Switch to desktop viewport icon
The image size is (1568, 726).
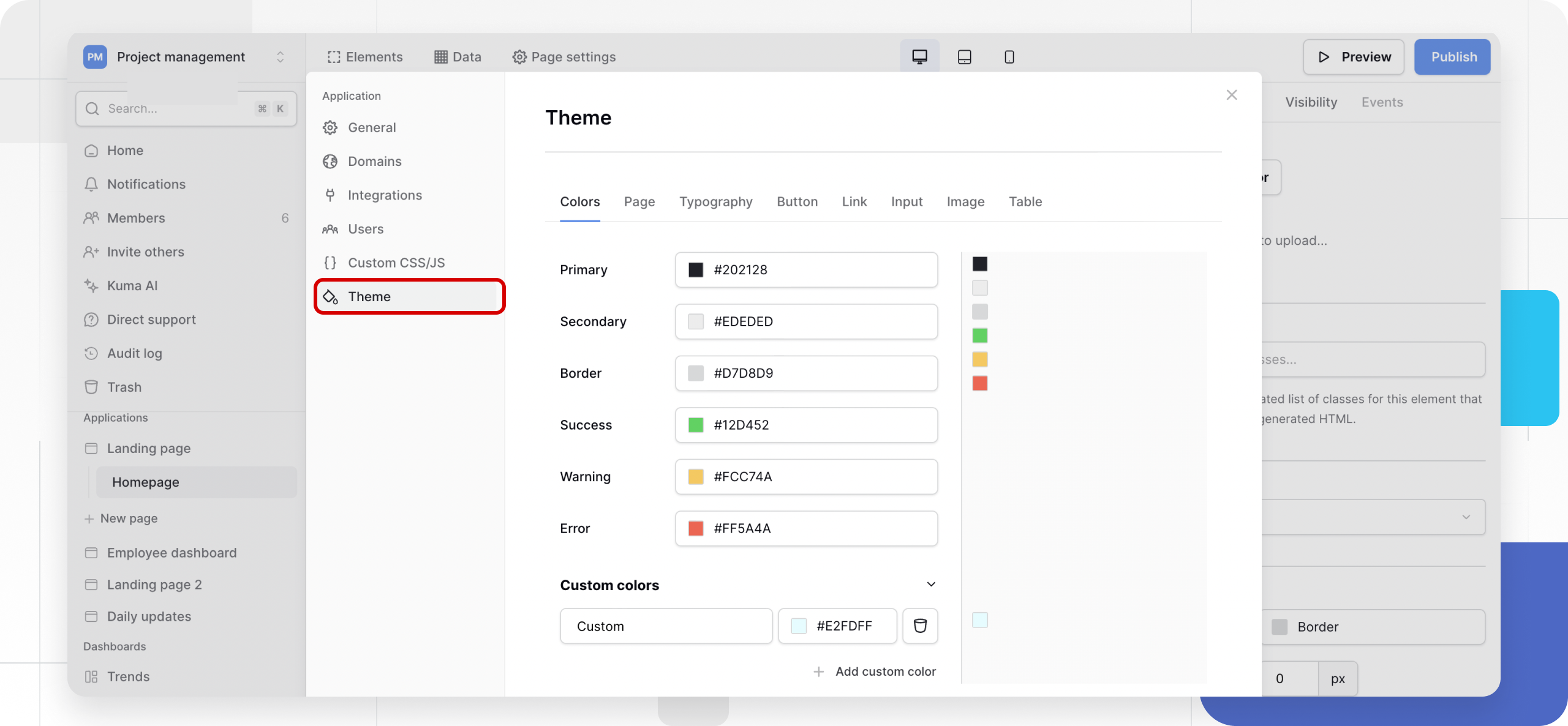pyautogui.click(x=919, y=57)
